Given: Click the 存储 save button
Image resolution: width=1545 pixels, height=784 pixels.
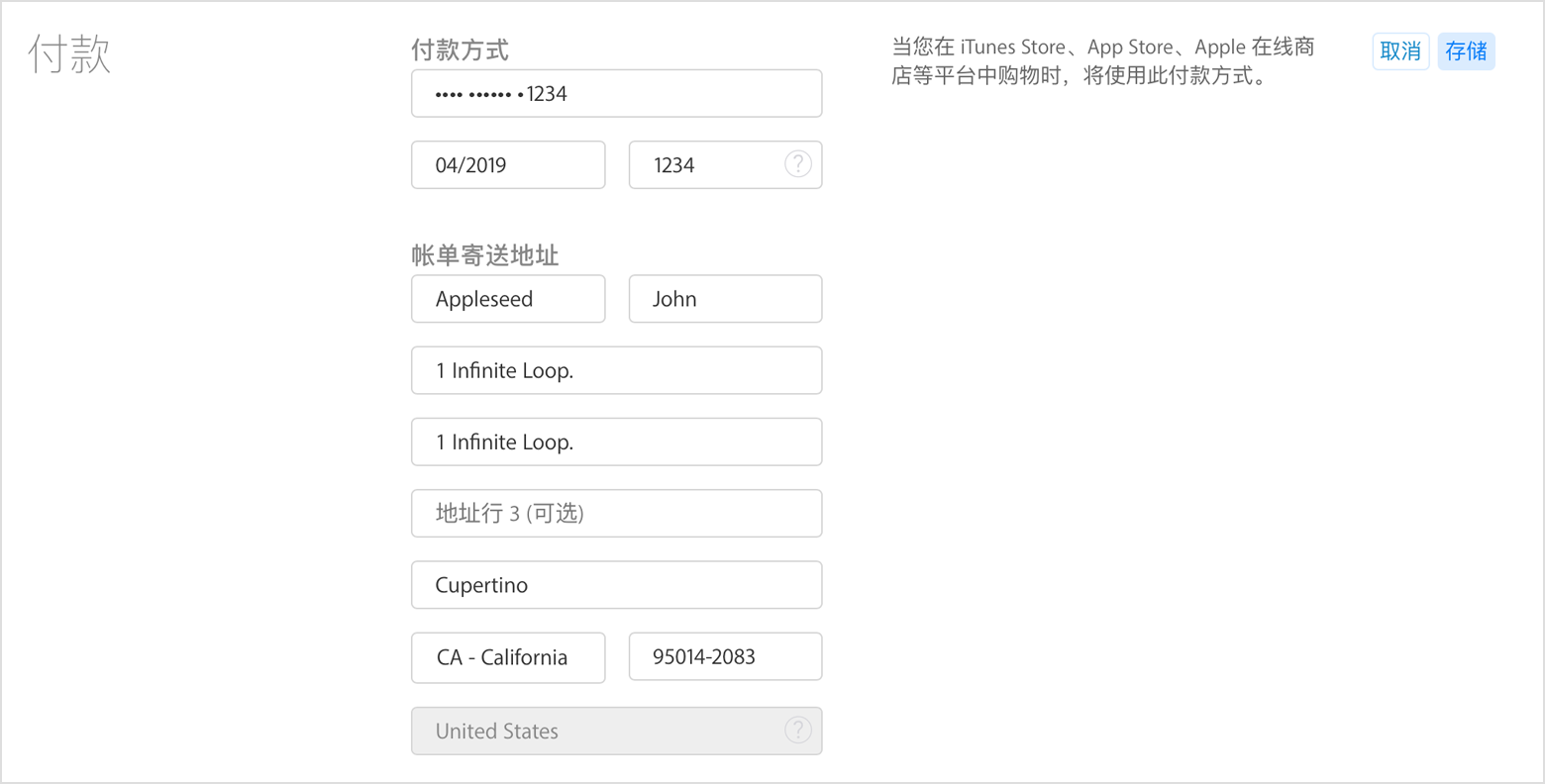Looking at the screenshot, I should pyautogui.click(x=1466, y=51).
